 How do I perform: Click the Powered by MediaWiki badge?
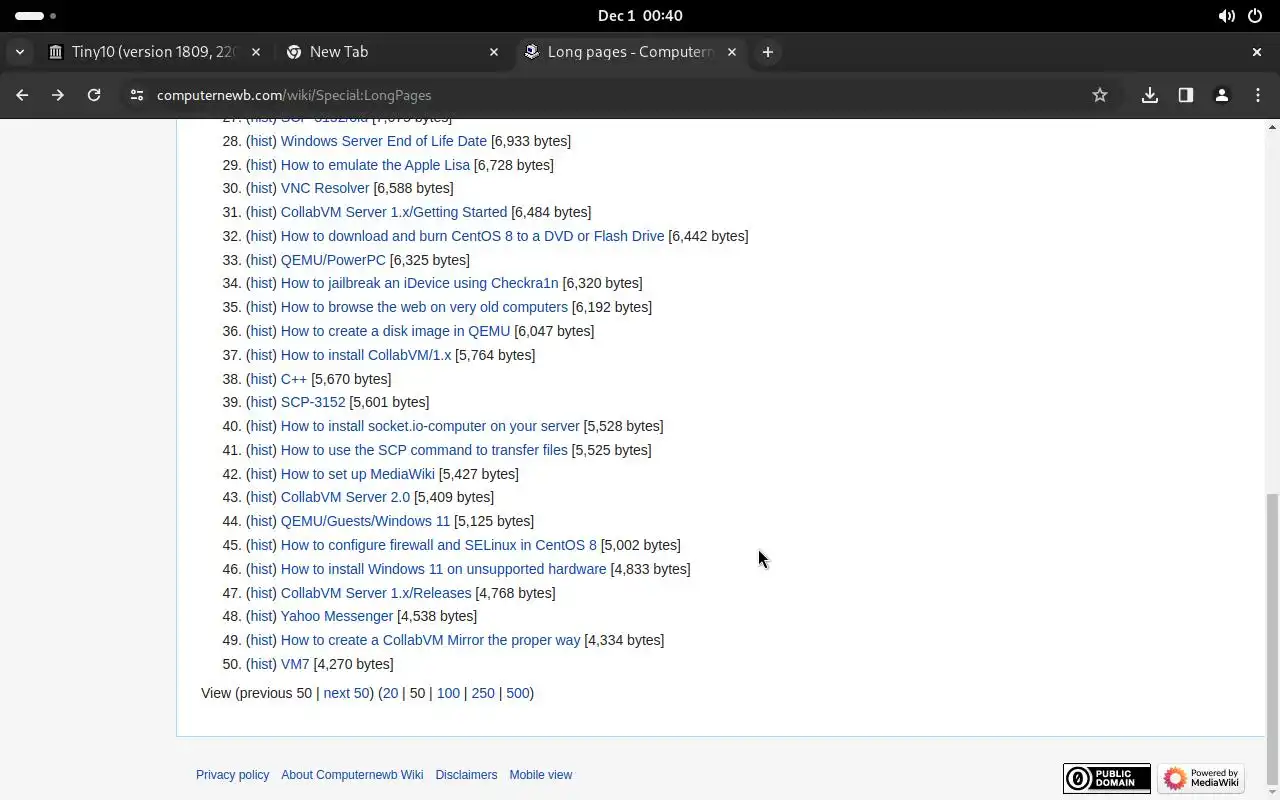[1201, 778]
